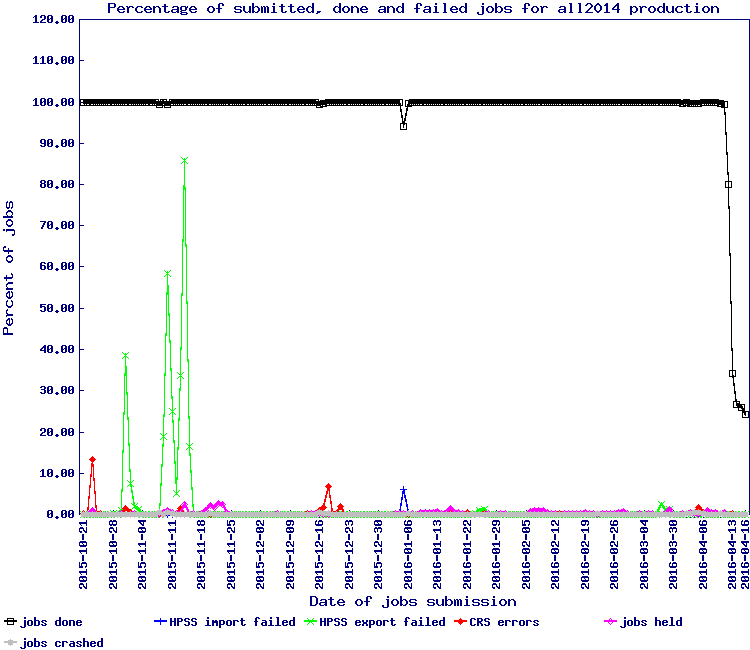Click the 90.00 y-axis label
The width and height of the screenshot is (750, 650).
pyautogui.click(x=57, y=143)
